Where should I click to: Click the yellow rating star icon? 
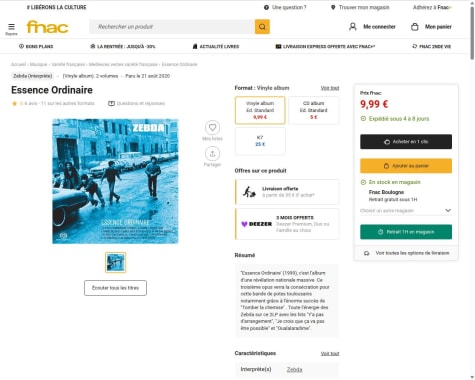click(x=14, y=103)
